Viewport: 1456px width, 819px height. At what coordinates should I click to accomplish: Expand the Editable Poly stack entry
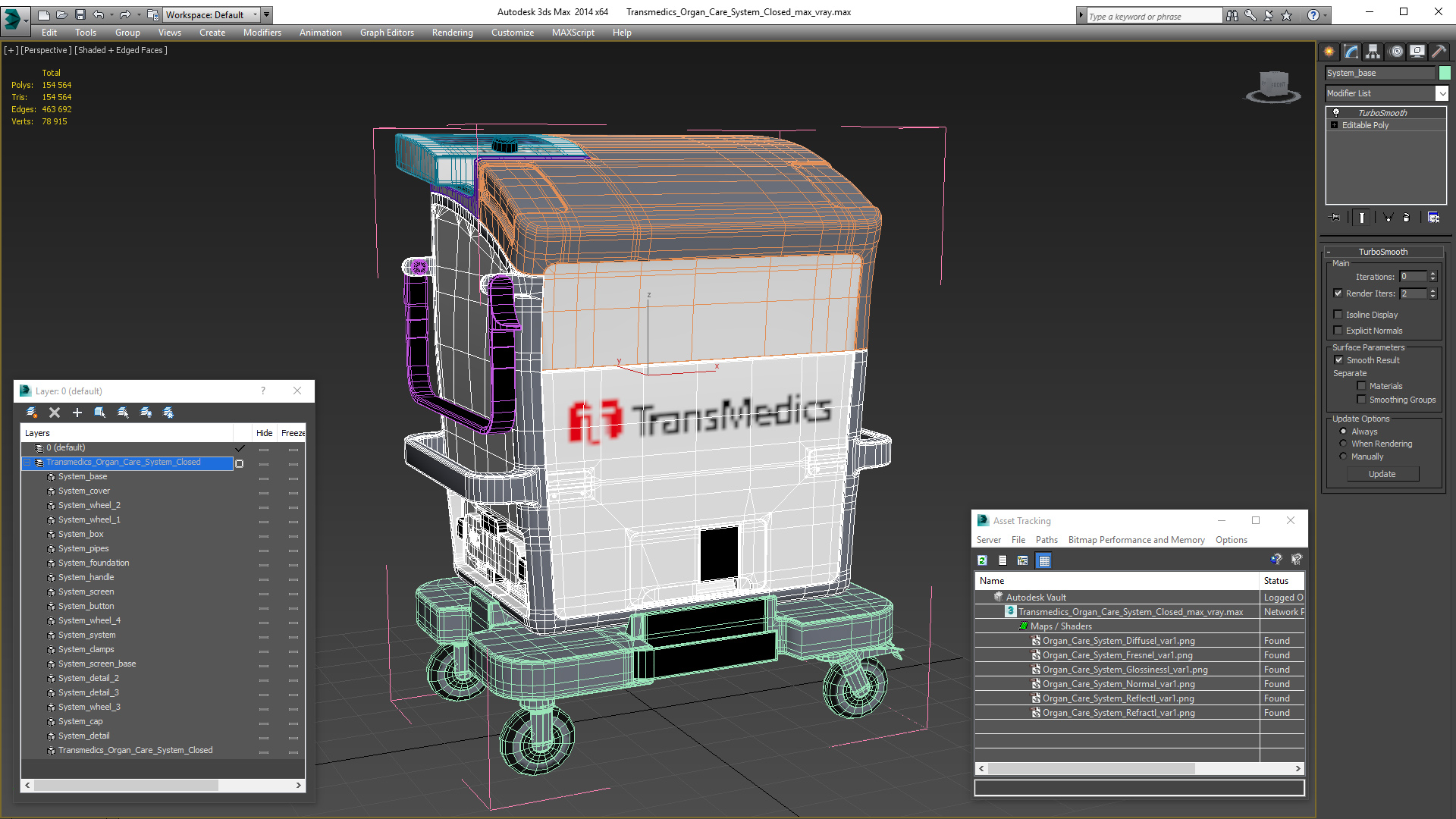1335,125
